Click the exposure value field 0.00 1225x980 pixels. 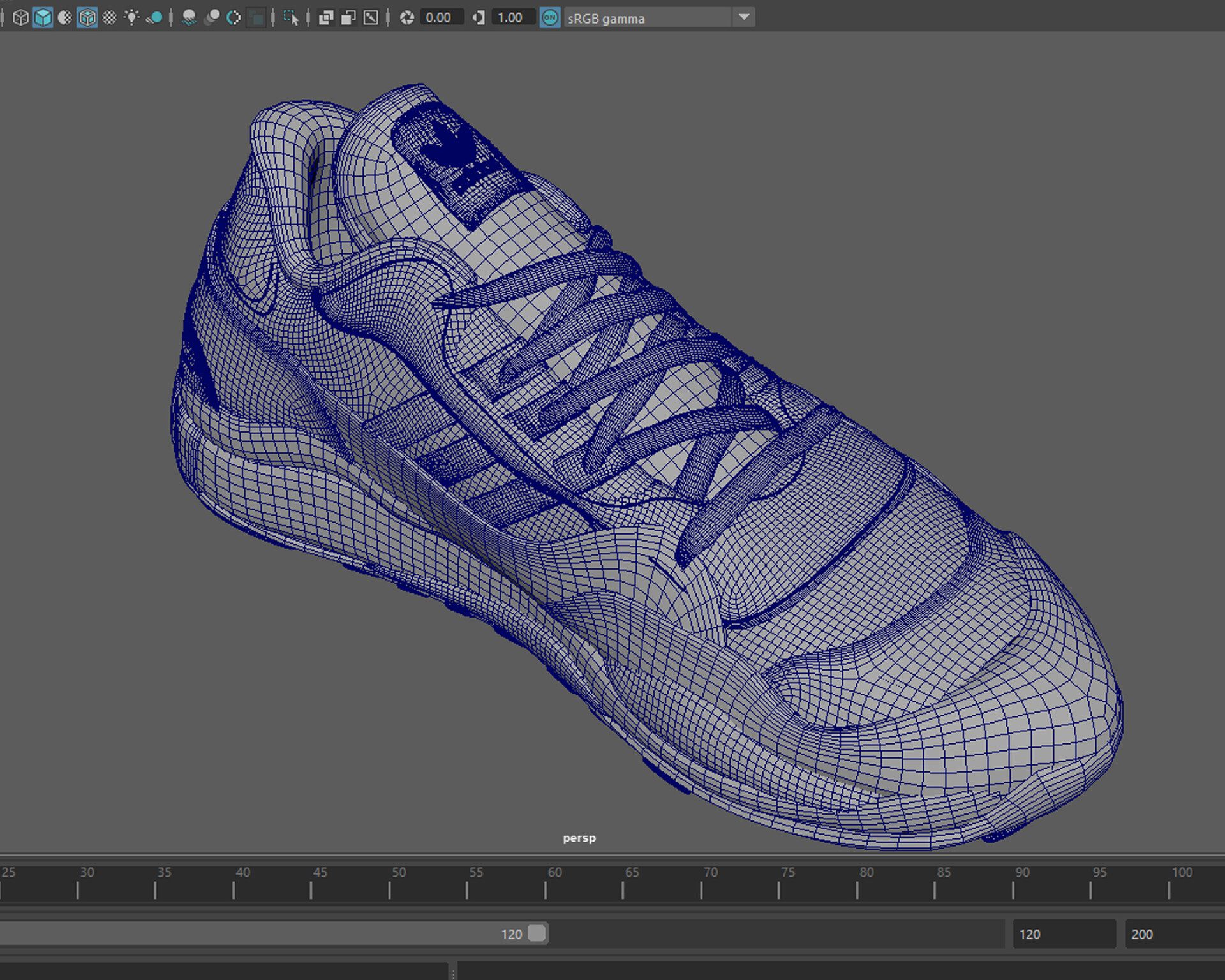(441, 18)
